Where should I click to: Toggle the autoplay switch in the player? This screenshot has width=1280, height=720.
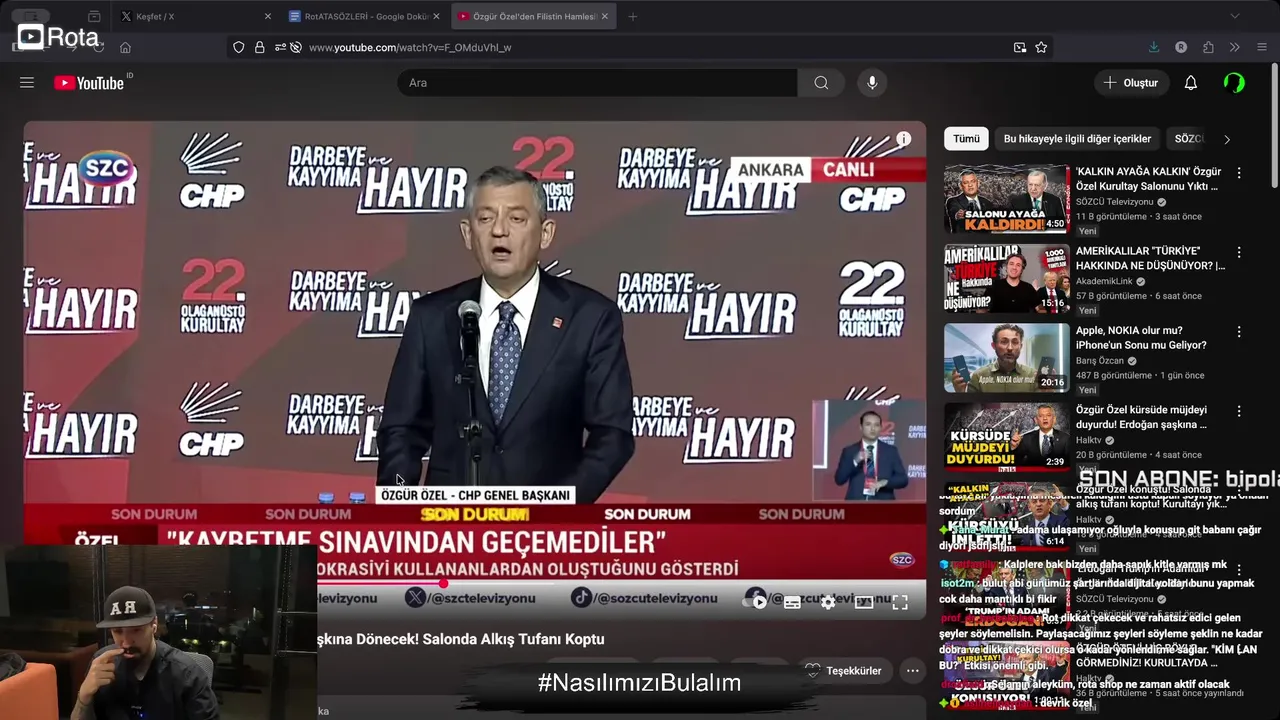point(756,602)
